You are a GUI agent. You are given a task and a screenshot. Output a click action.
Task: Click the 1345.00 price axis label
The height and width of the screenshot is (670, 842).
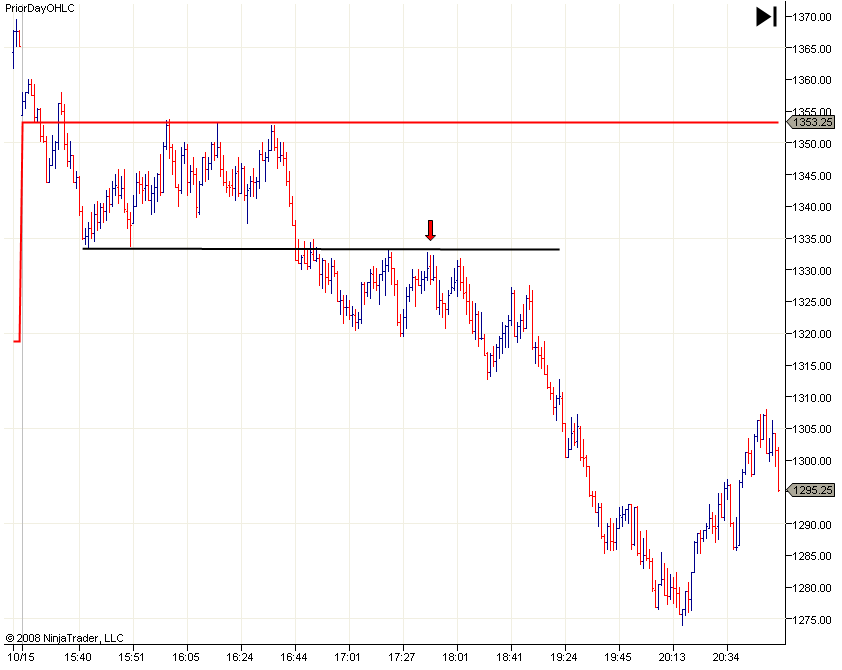811,176
